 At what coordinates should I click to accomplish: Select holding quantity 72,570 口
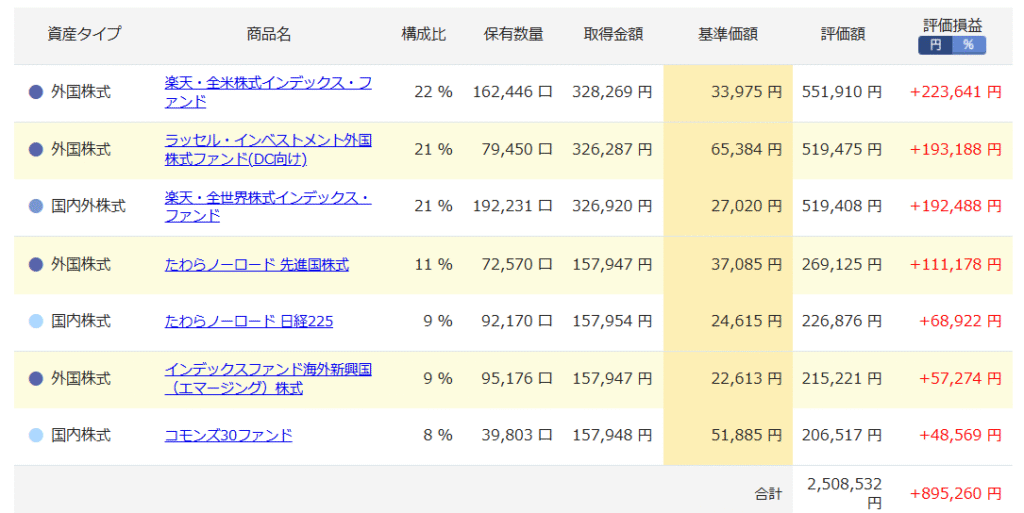tap(517, 264)
